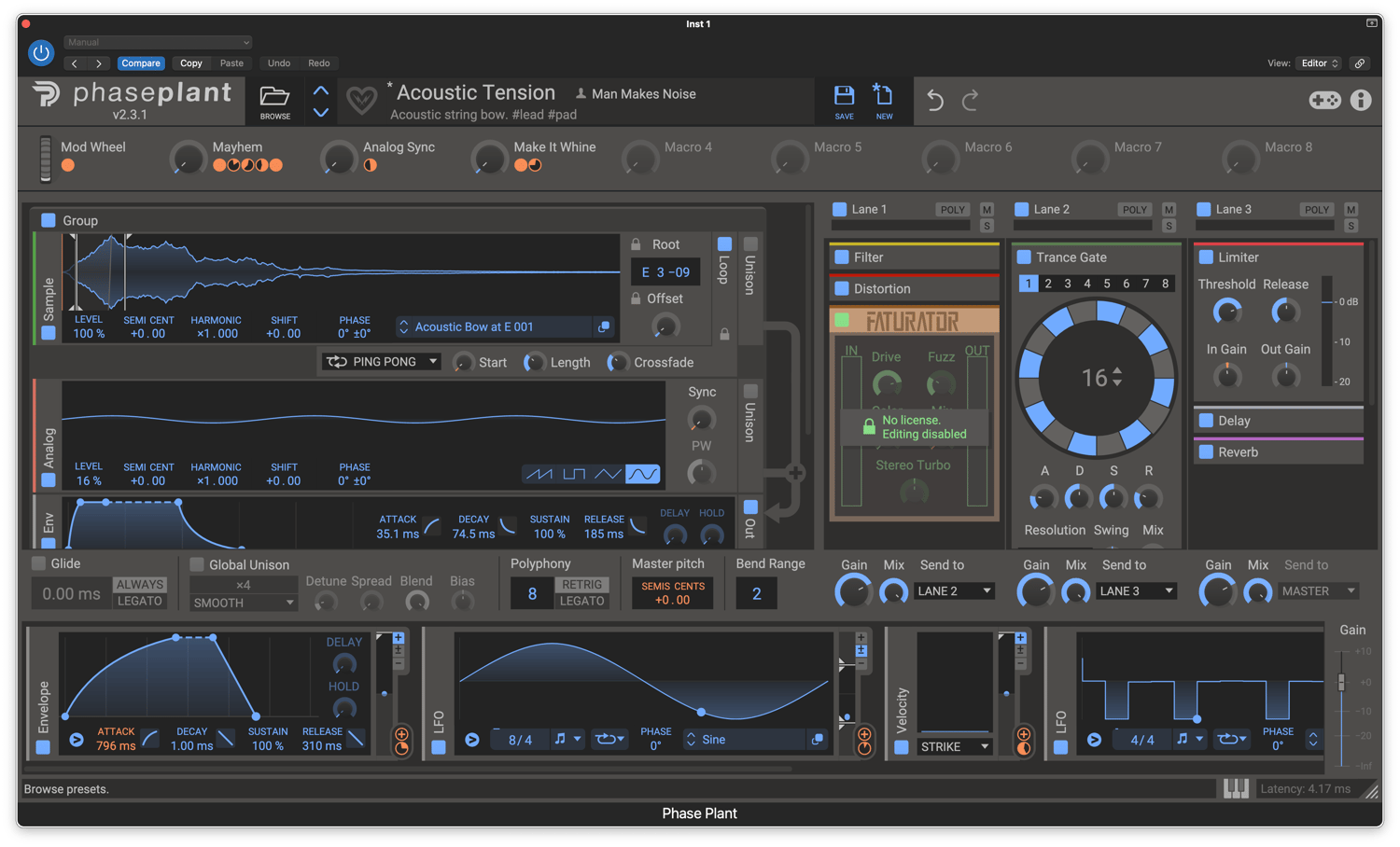Open Lane 1 Send to LANE 2 dropdown

pos(955,590)
